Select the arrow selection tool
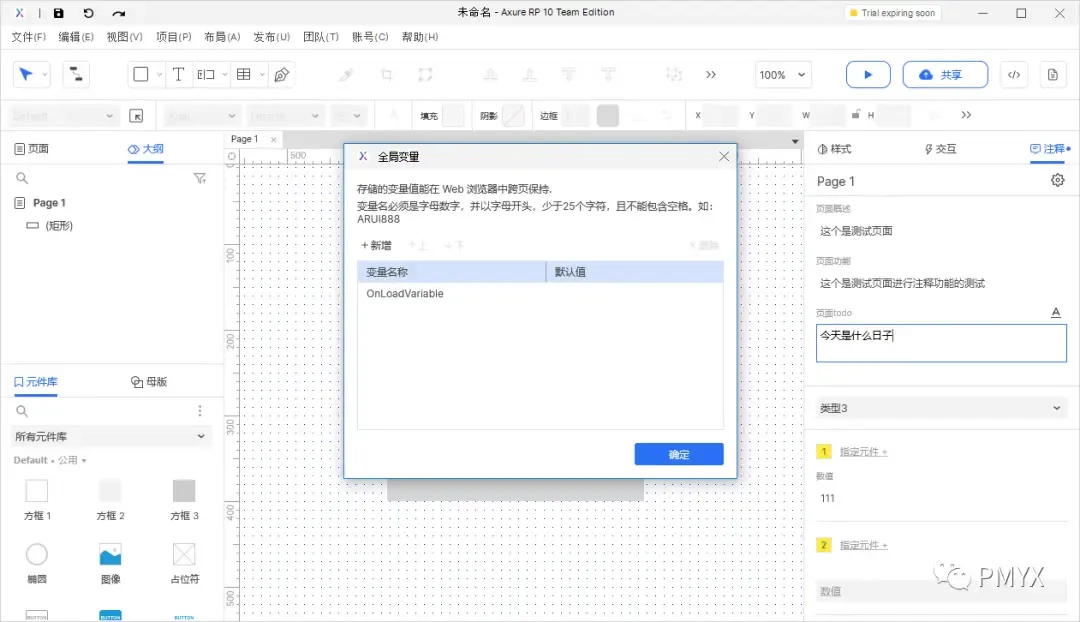The width and height of the screenshot is (1080, 622). click(x=24, y=74)
